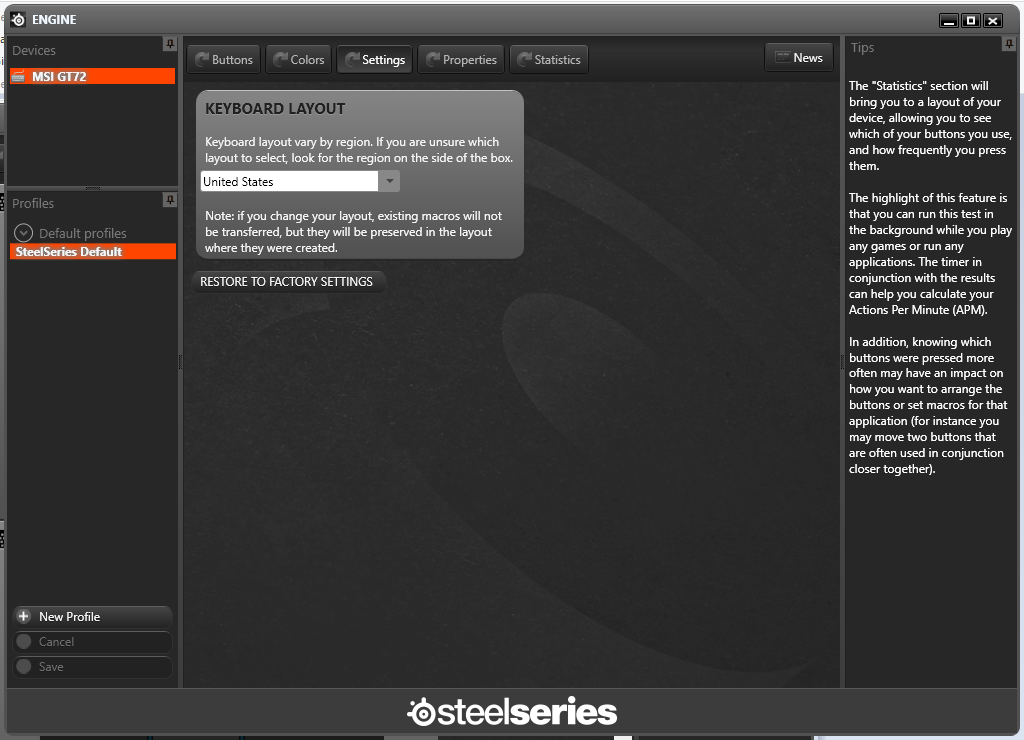1024x740 pixels.
Task: View the Statistics tab
Action: click(549, 59)
